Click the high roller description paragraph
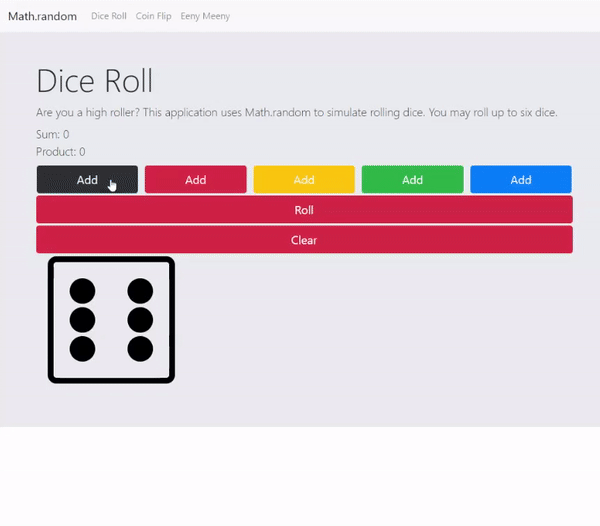Image resolution: width=600 pixels, height=526 pixels. click(x=296, y=113)
